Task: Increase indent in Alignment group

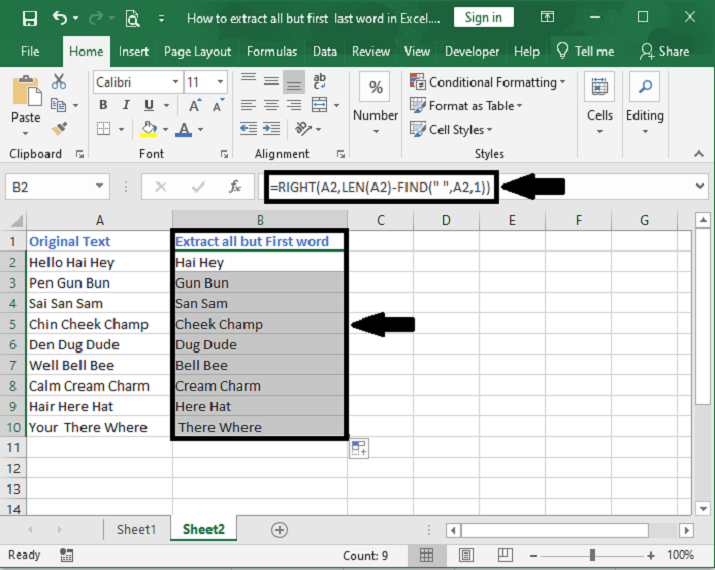Action: click(x=272, y=129)
